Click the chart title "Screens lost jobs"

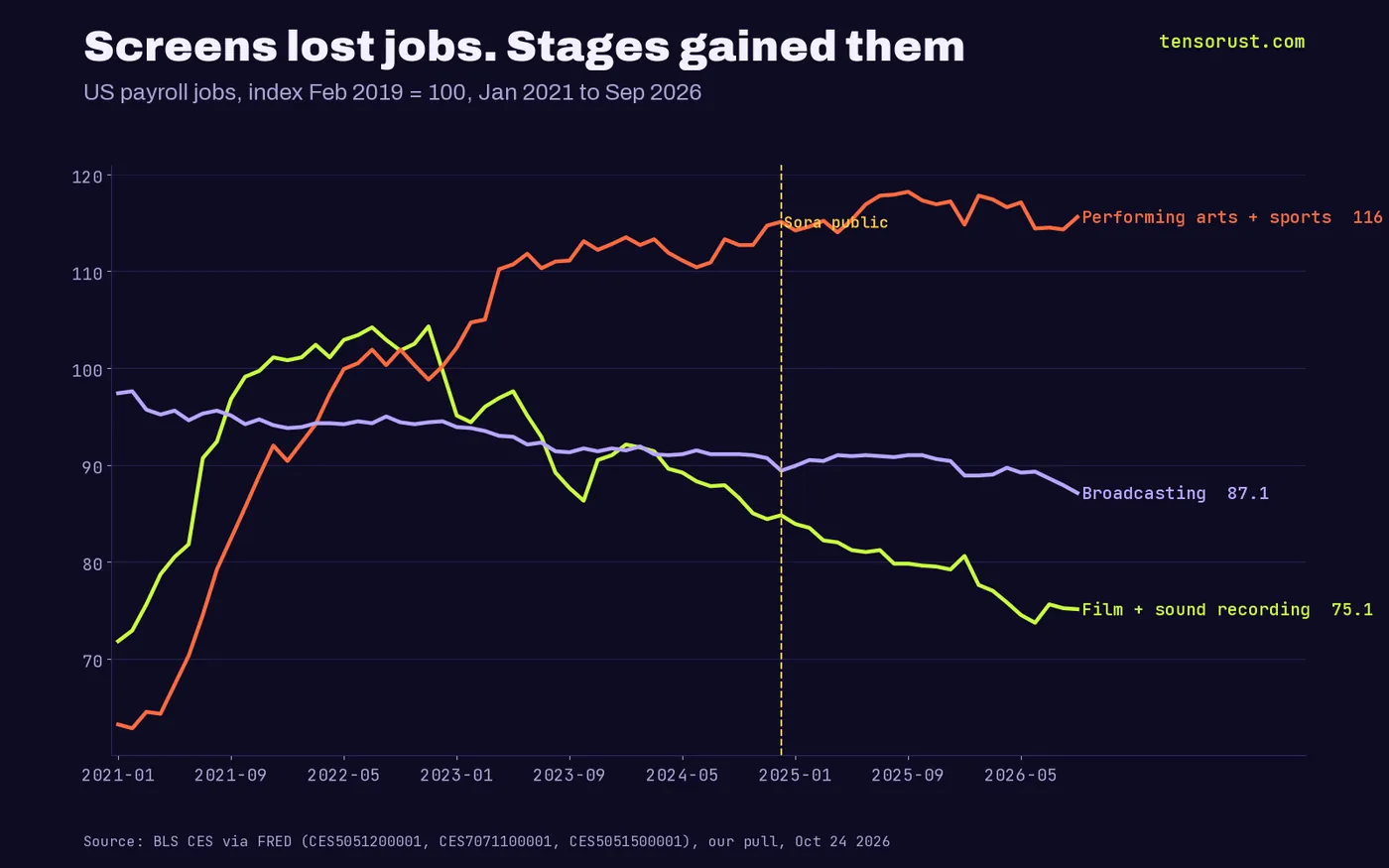point(524,47)
